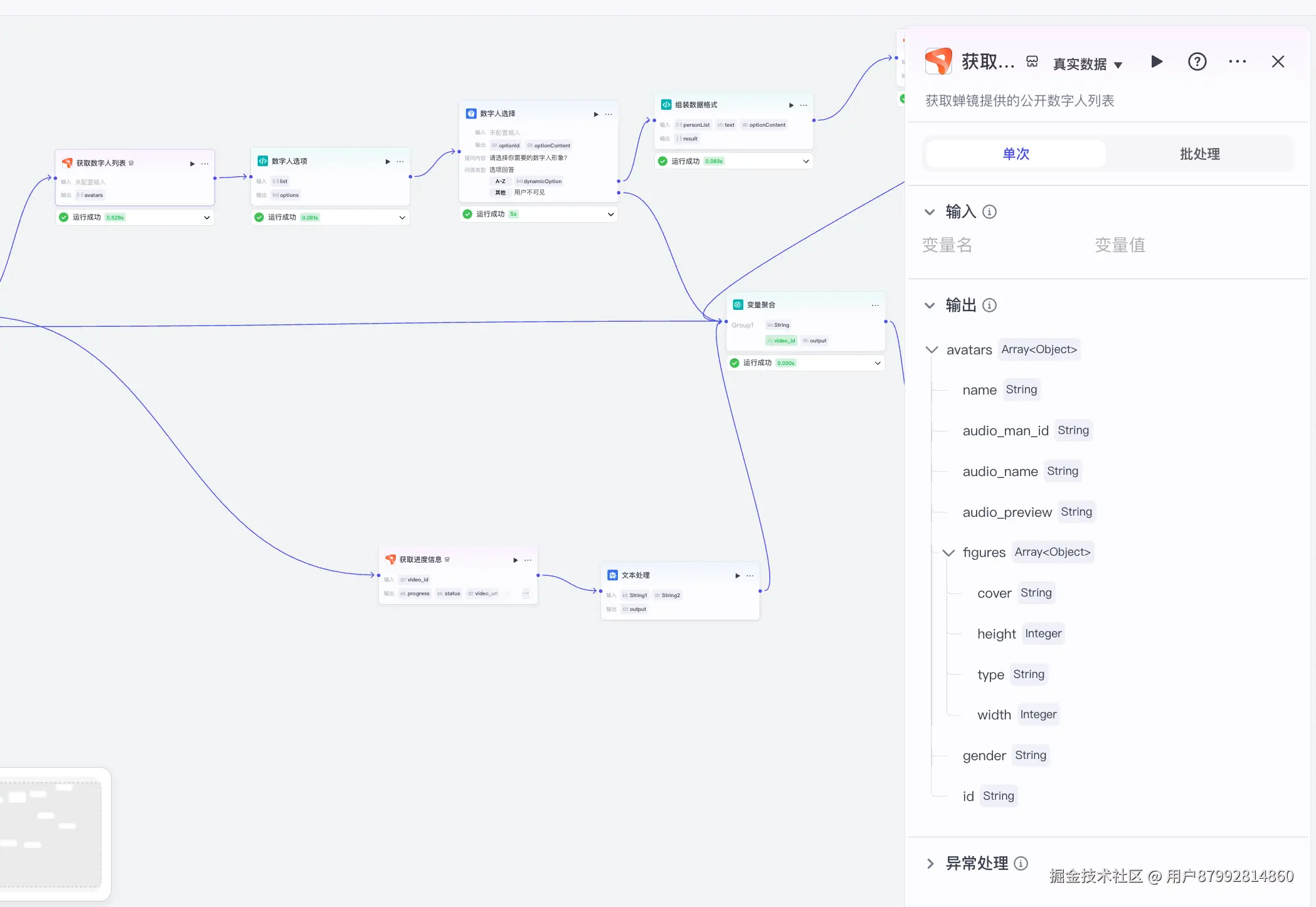
Task: Open more options ellipsis in side panel
Action: [1237, 61]
